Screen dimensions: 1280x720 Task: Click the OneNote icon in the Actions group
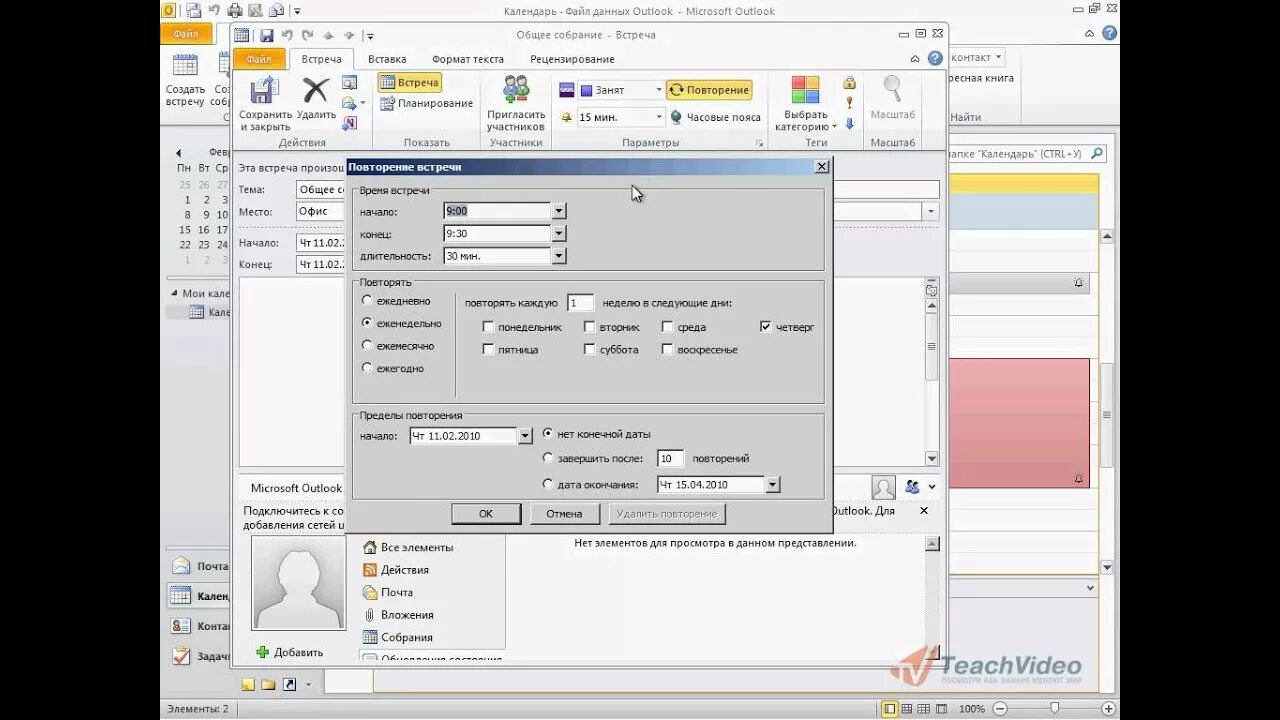pyautogui.click(x=349, y=124)
